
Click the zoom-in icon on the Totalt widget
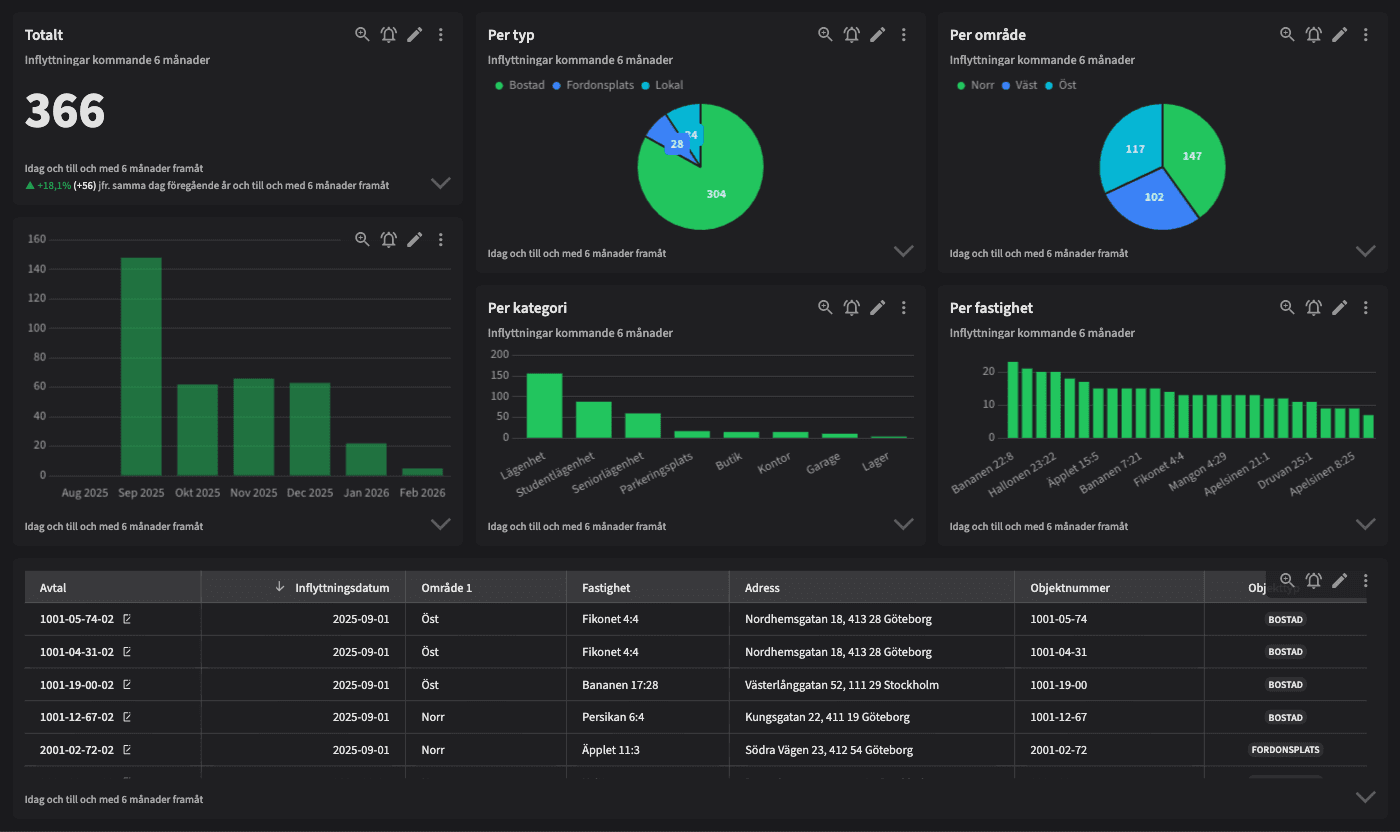[x=361, y=33]
